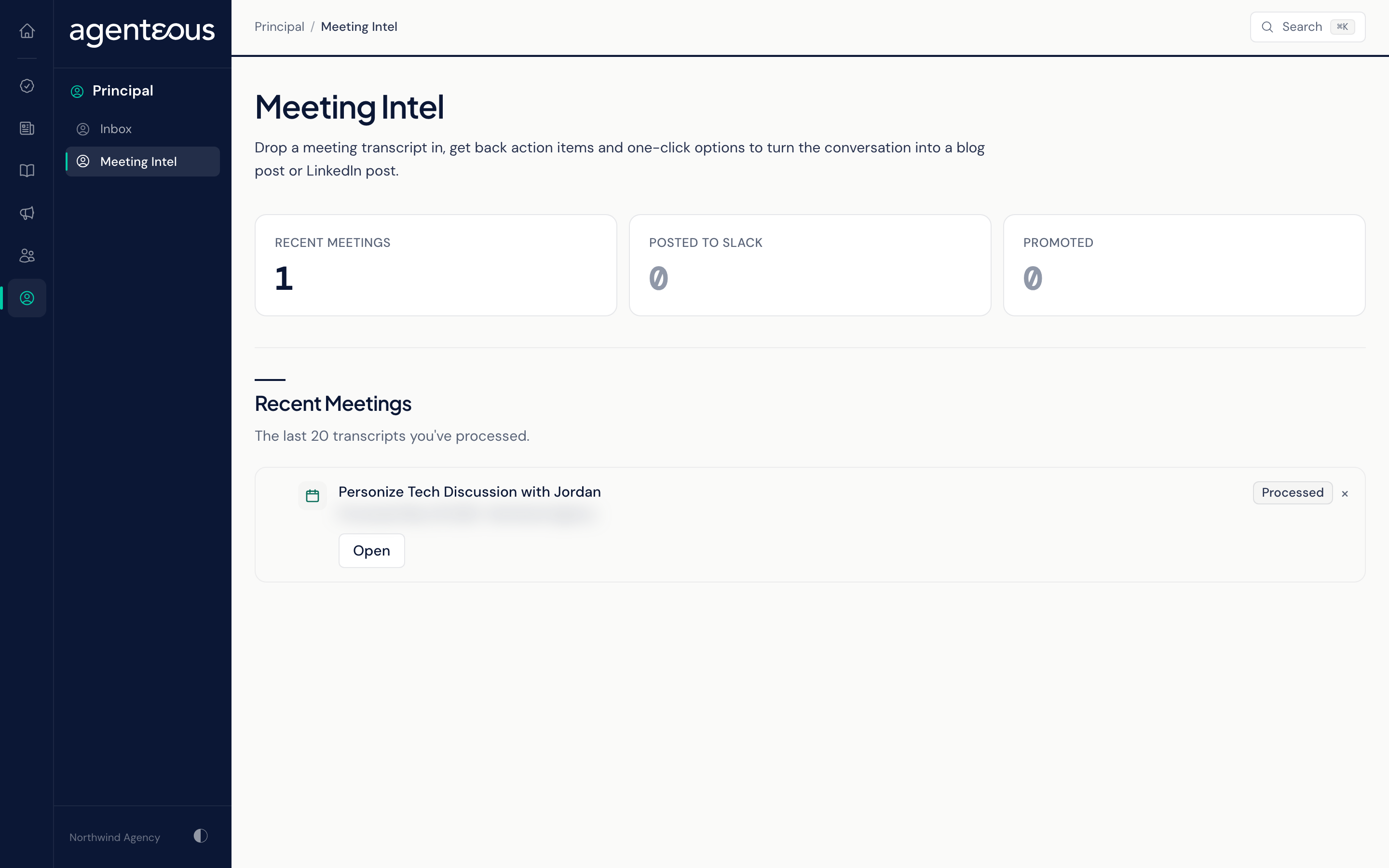The height and width of the screenshot is (868, 1389).
Task: Toggle the dark/light theme icon
Action: 200,836
